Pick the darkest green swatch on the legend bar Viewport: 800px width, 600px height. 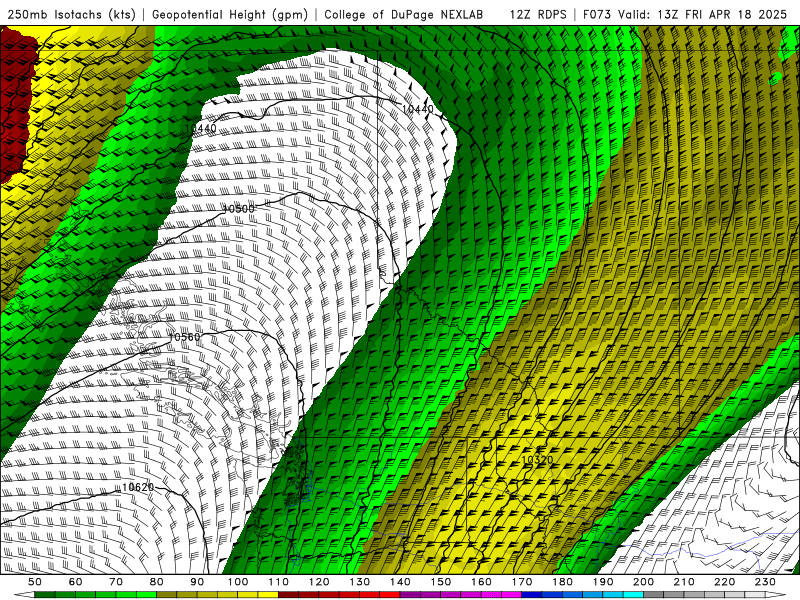[x=44, y=595]
